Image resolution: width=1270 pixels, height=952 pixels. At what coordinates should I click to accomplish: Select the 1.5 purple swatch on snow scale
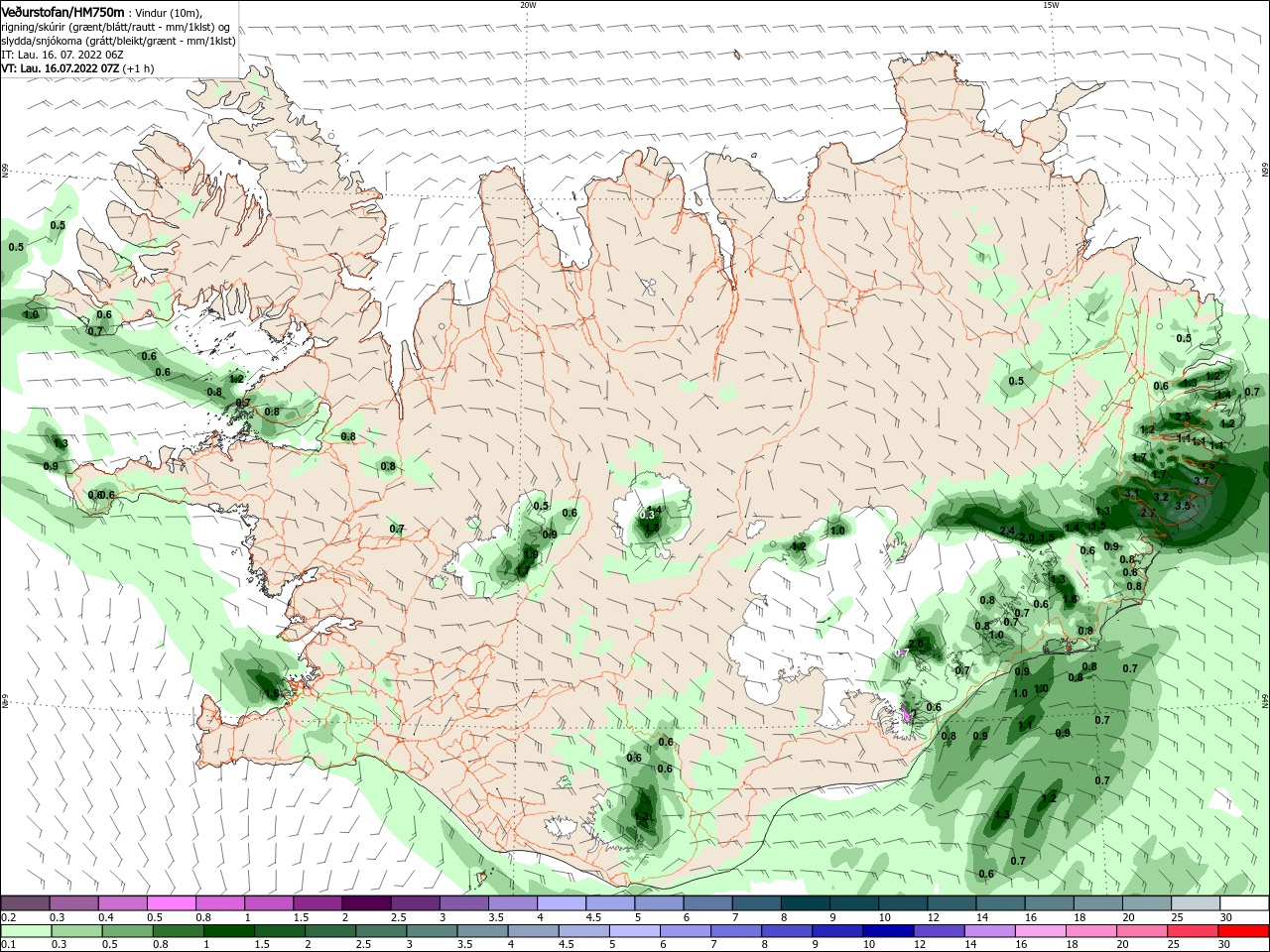(317, 903)
